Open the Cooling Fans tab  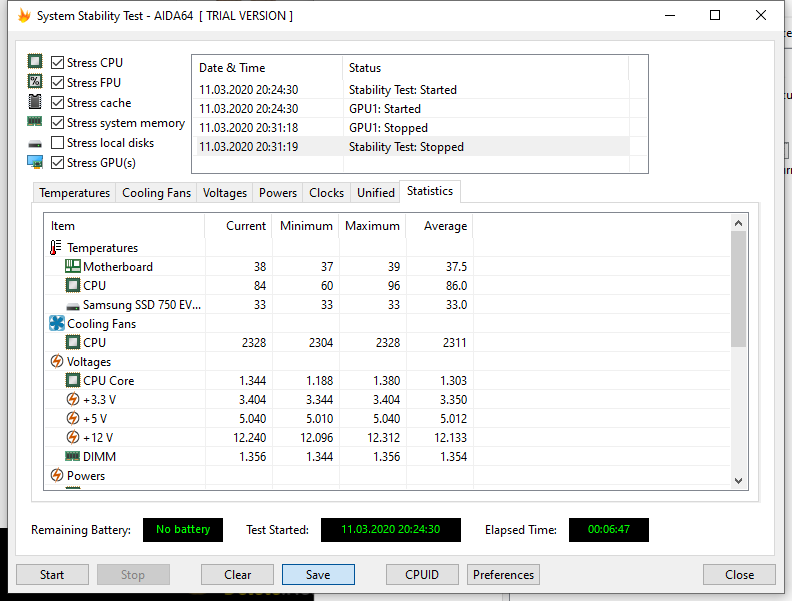[x=157, y=193]
